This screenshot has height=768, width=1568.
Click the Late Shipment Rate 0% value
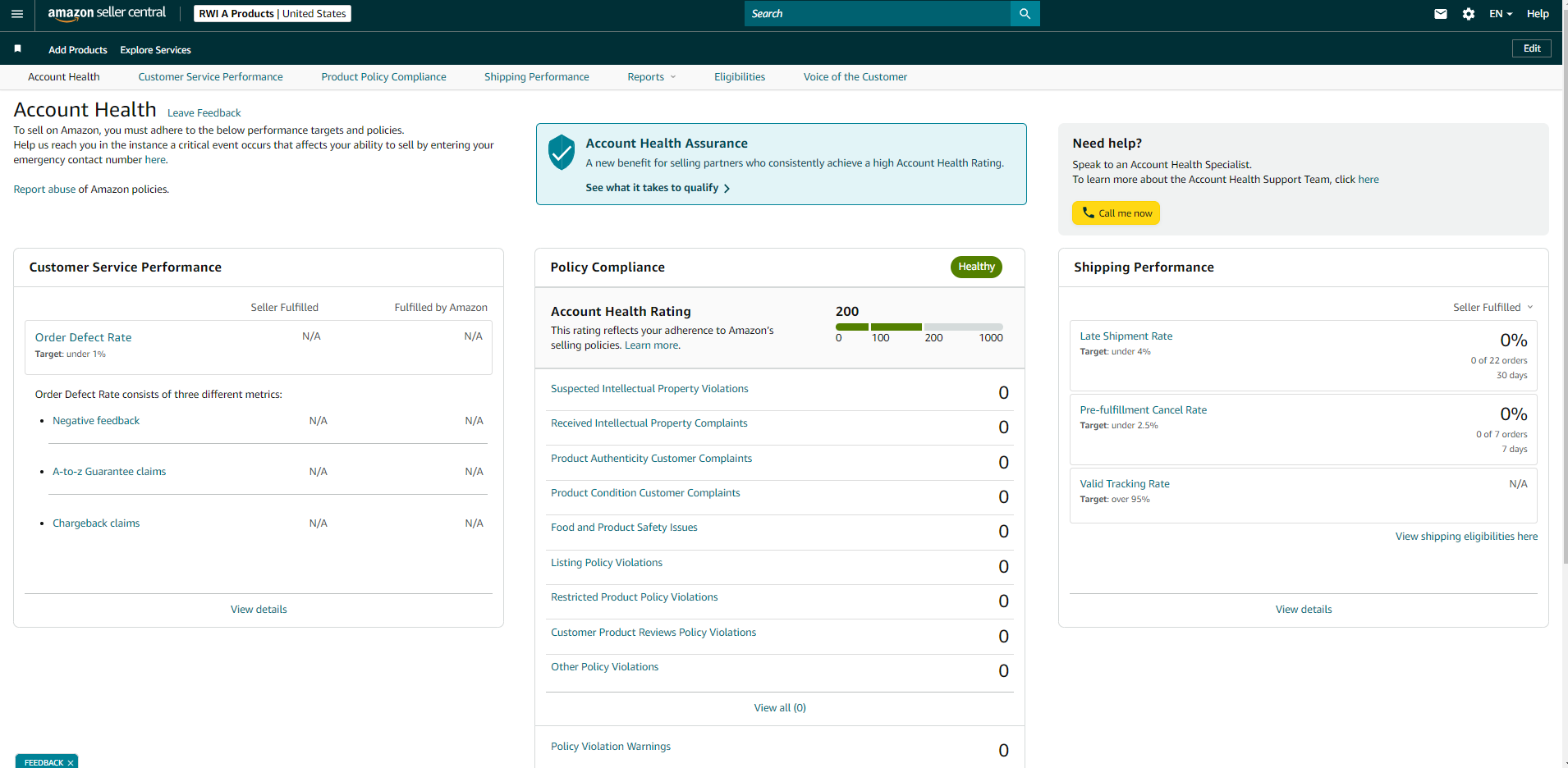click(x=1514, y=341)
